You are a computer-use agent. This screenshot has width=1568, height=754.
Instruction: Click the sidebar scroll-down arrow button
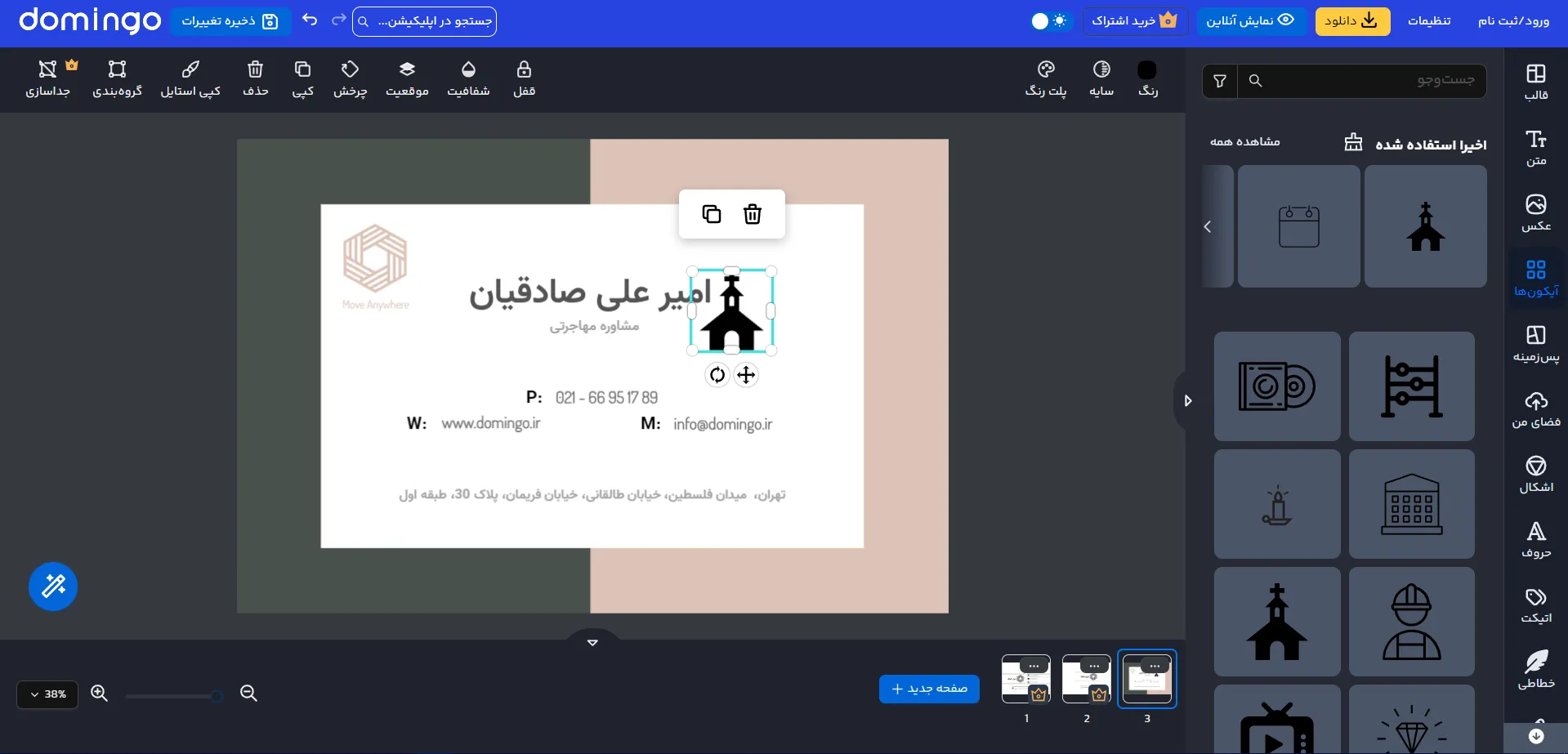[x=1536, y=736]
